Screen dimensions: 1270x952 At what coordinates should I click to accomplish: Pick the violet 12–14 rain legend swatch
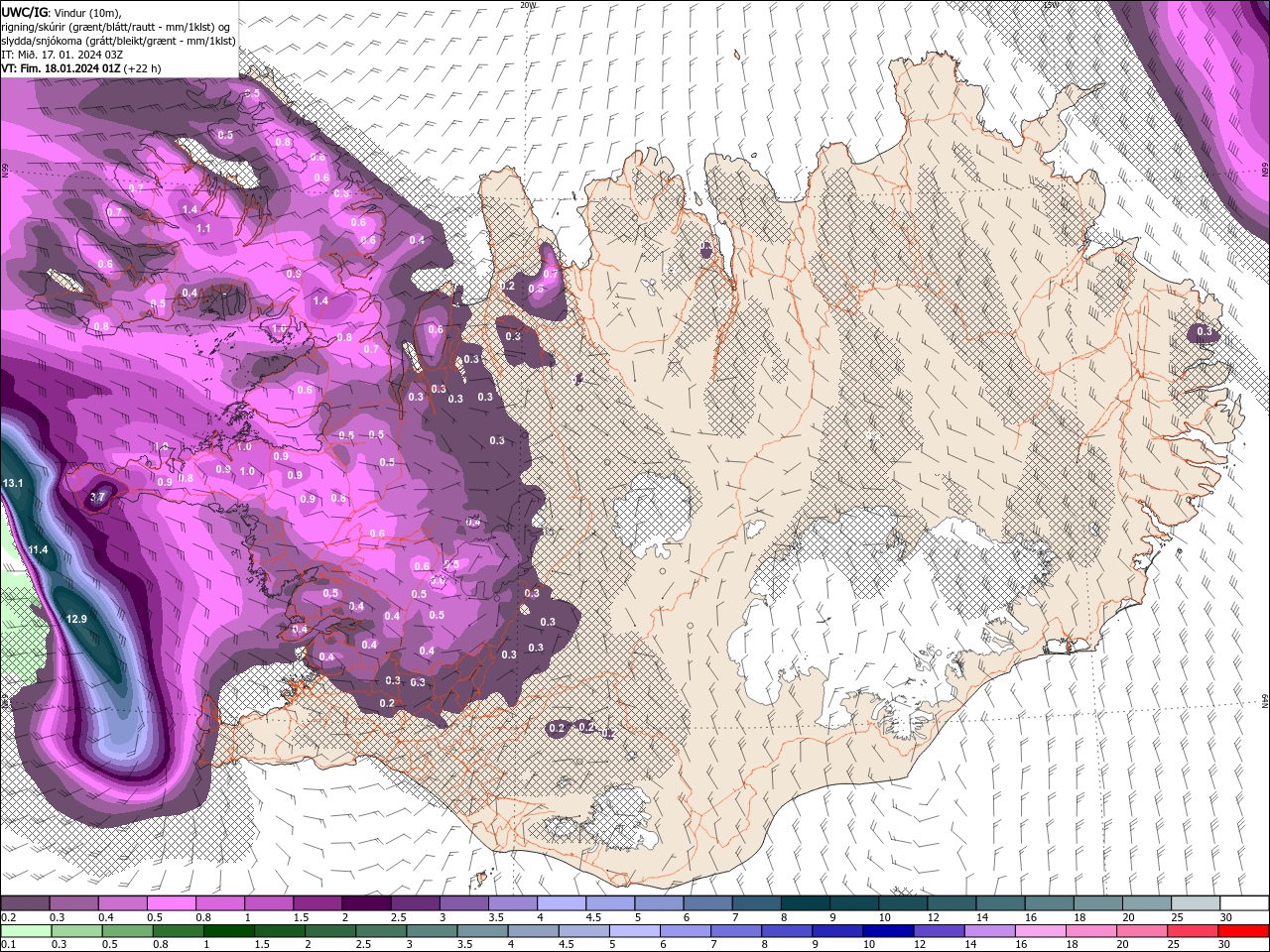[x=938, y=930]
